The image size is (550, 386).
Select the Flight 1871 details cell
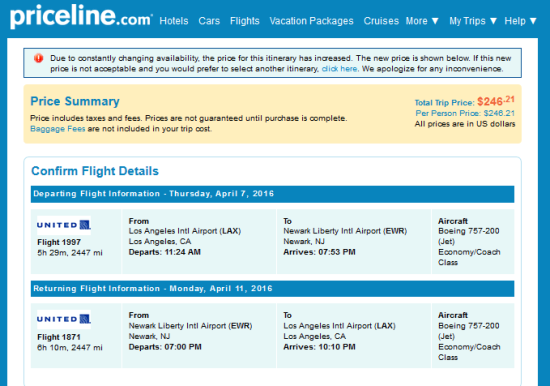click(76, 336)
